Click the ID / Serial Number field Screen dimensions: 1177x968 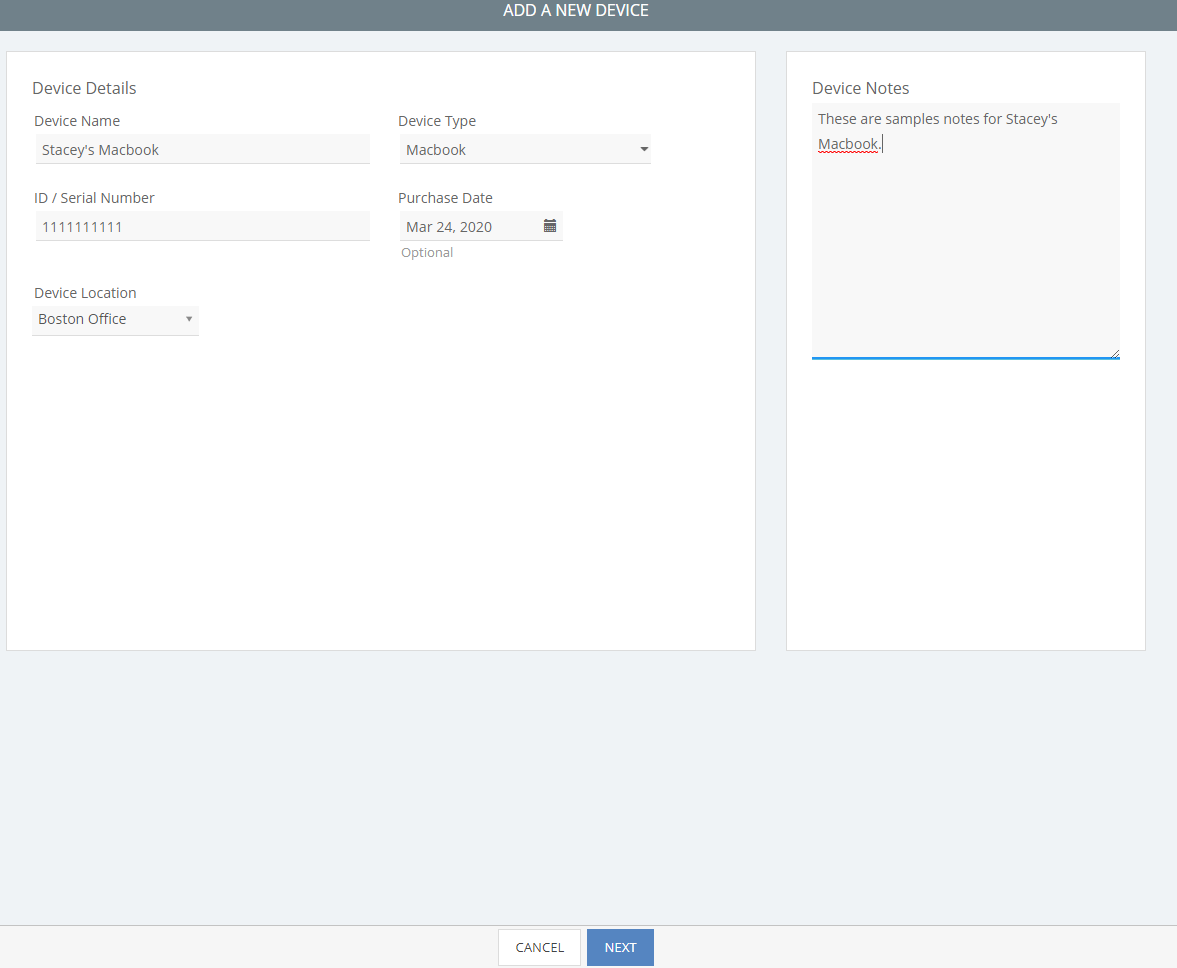tap(203, 227)
